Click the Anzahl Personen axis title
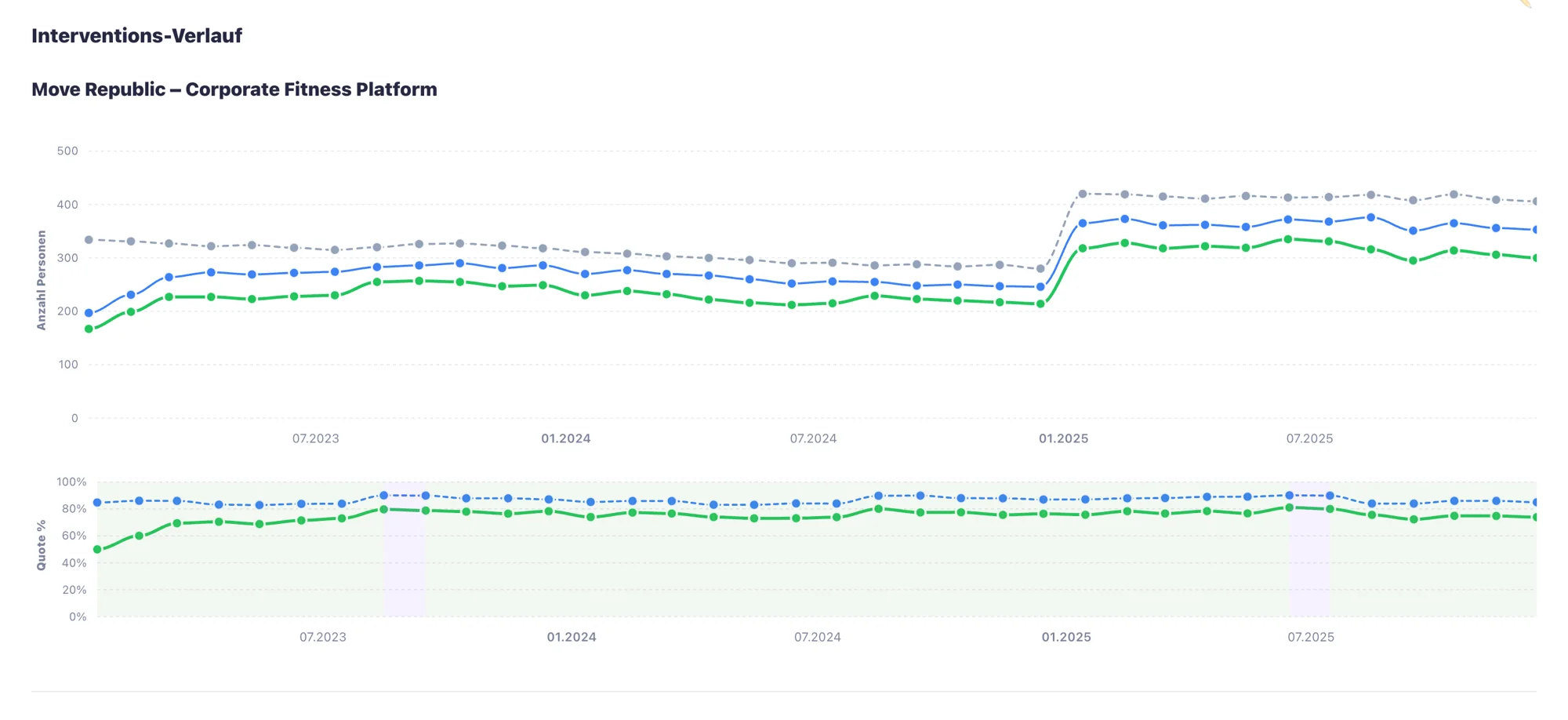The width and height of the screenshot is (1568, 720). pyautogui.click(x=42, y=280)
